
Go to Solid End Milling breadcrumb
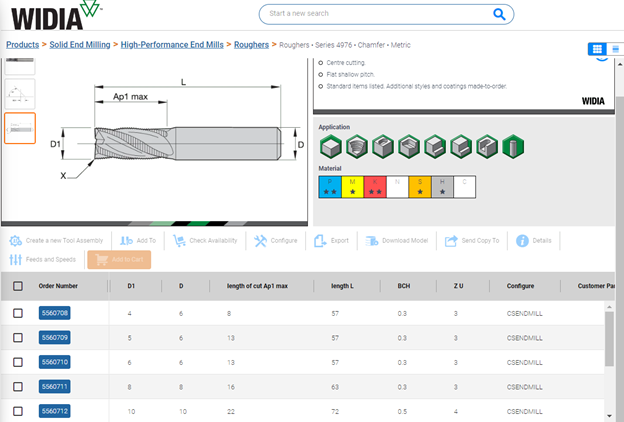point(80,45)
